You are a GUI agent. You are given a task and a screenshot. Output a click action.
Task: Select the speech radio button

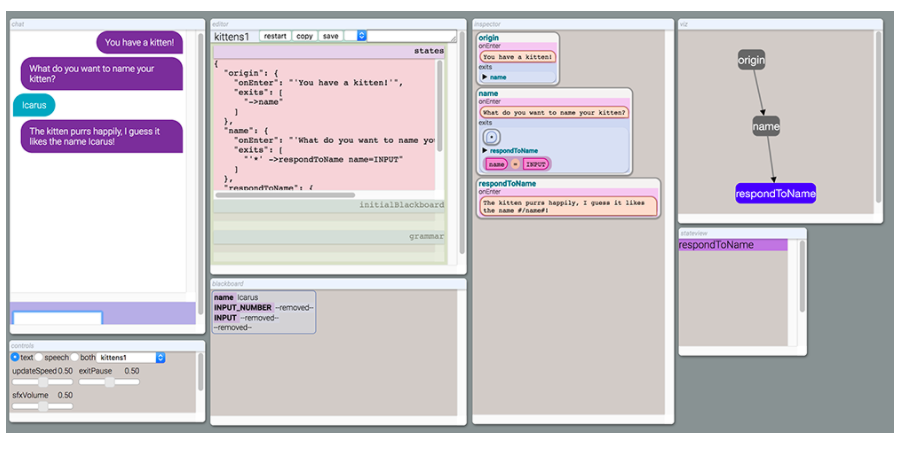pos(39,357)
